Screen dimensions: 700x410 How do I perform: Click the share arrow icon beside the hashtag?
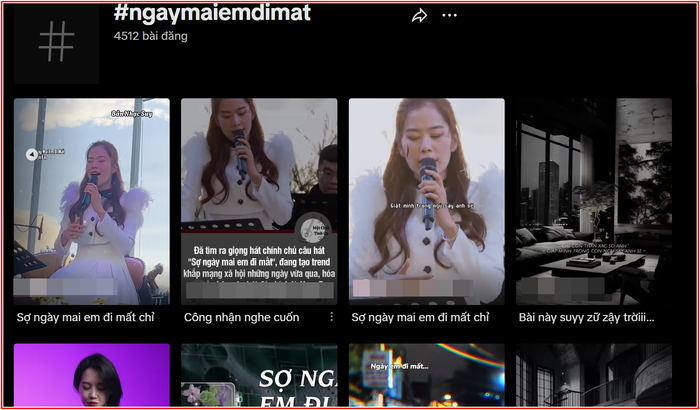419,16
